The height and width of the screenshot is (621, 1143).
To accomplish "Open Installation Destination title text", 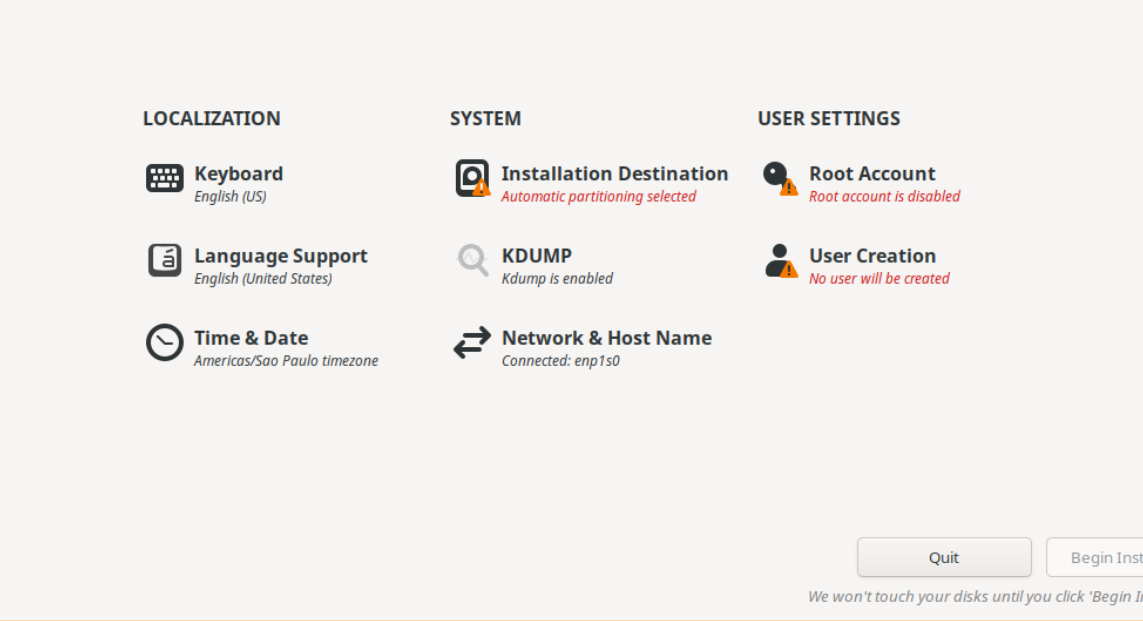I will pyautogui.click(x=614, y=174).
